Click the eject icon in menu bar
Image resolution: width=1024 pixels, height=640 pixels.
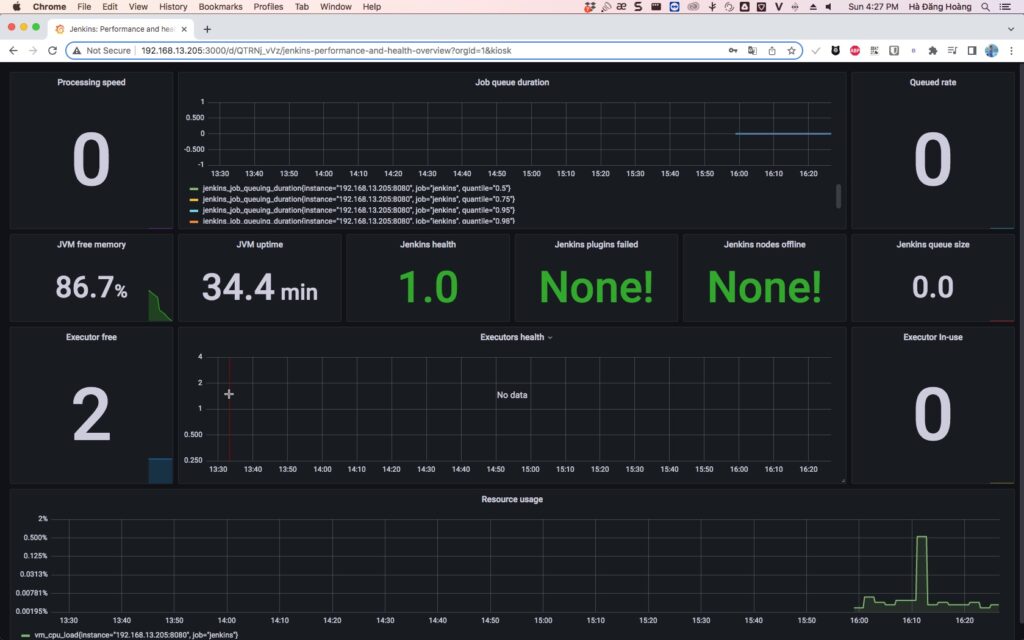813,7
